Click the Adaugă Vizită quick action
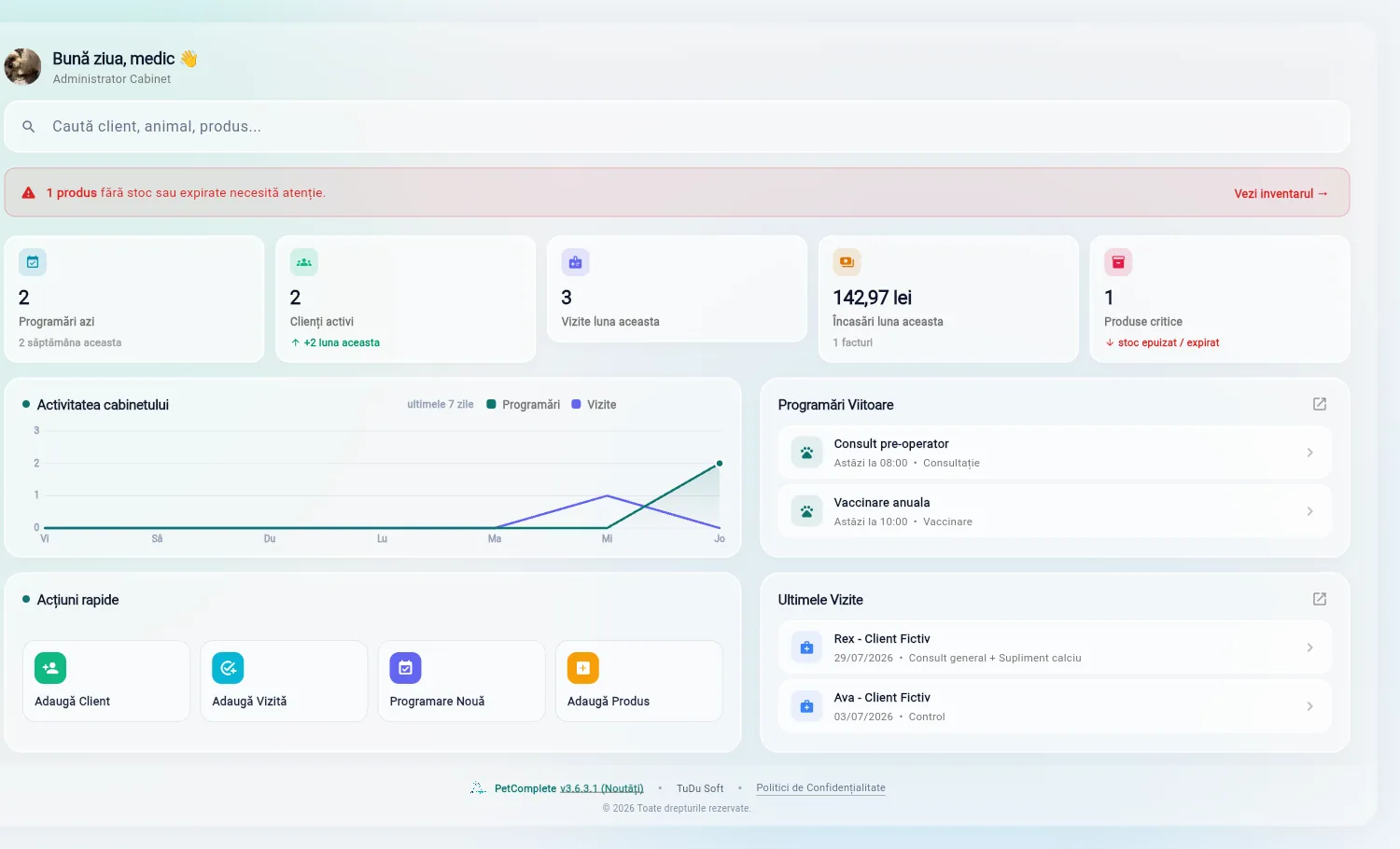 [284, 681]
